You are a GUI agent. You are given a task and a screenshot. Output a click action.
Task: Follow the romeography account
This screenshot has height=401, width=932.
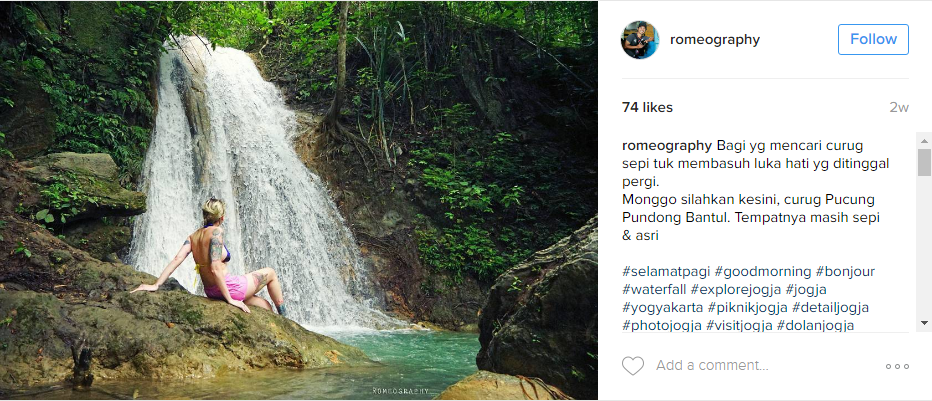click(x=873, y=40)
